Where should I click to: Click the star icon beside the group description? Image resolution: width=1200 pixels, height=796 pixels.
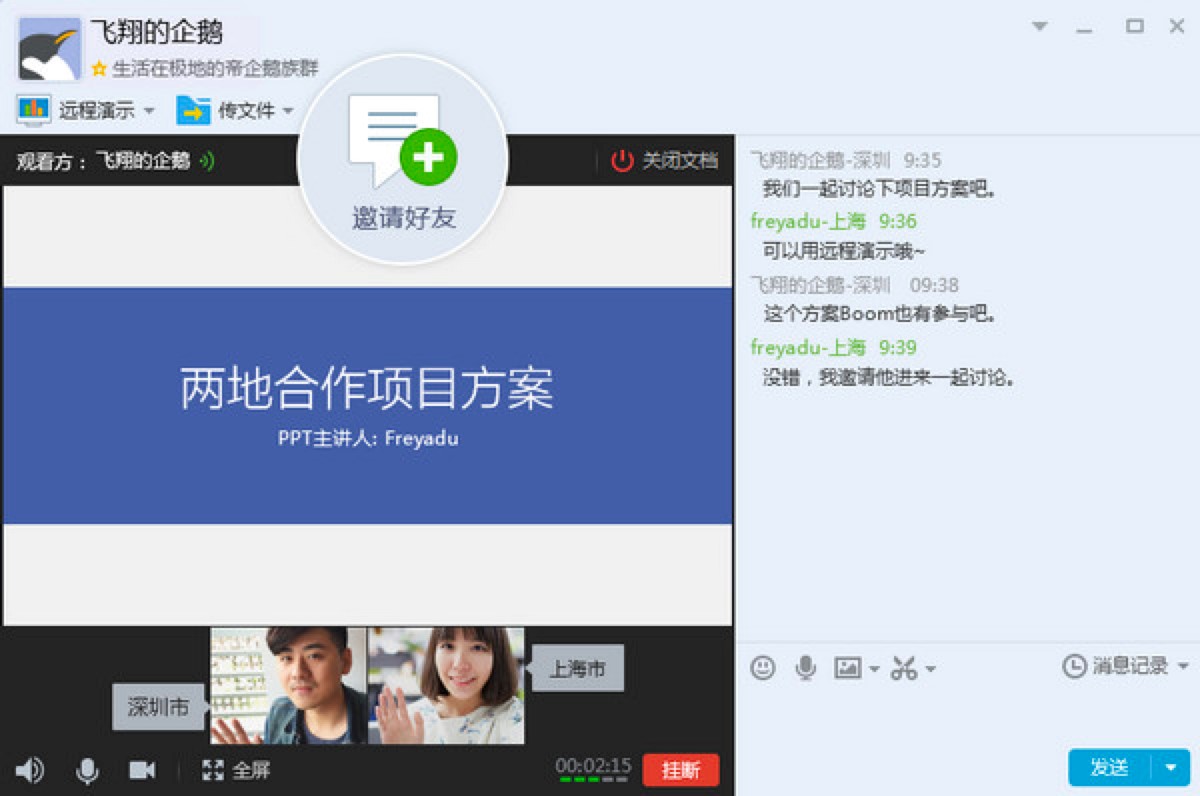coord(97,68)
